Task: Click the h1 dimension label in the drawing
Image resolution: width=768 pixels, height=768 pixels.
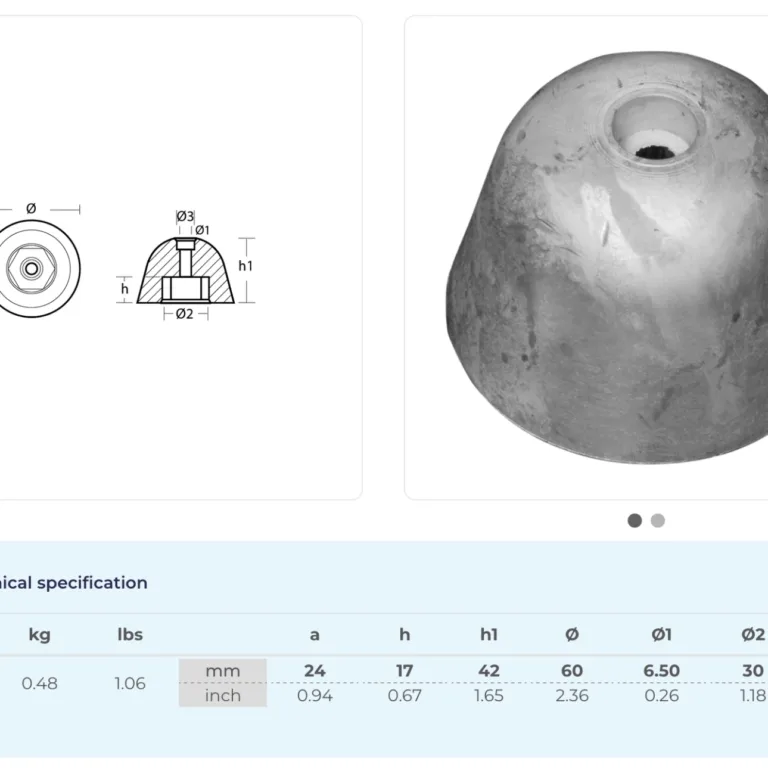Action: pos(246,265)
